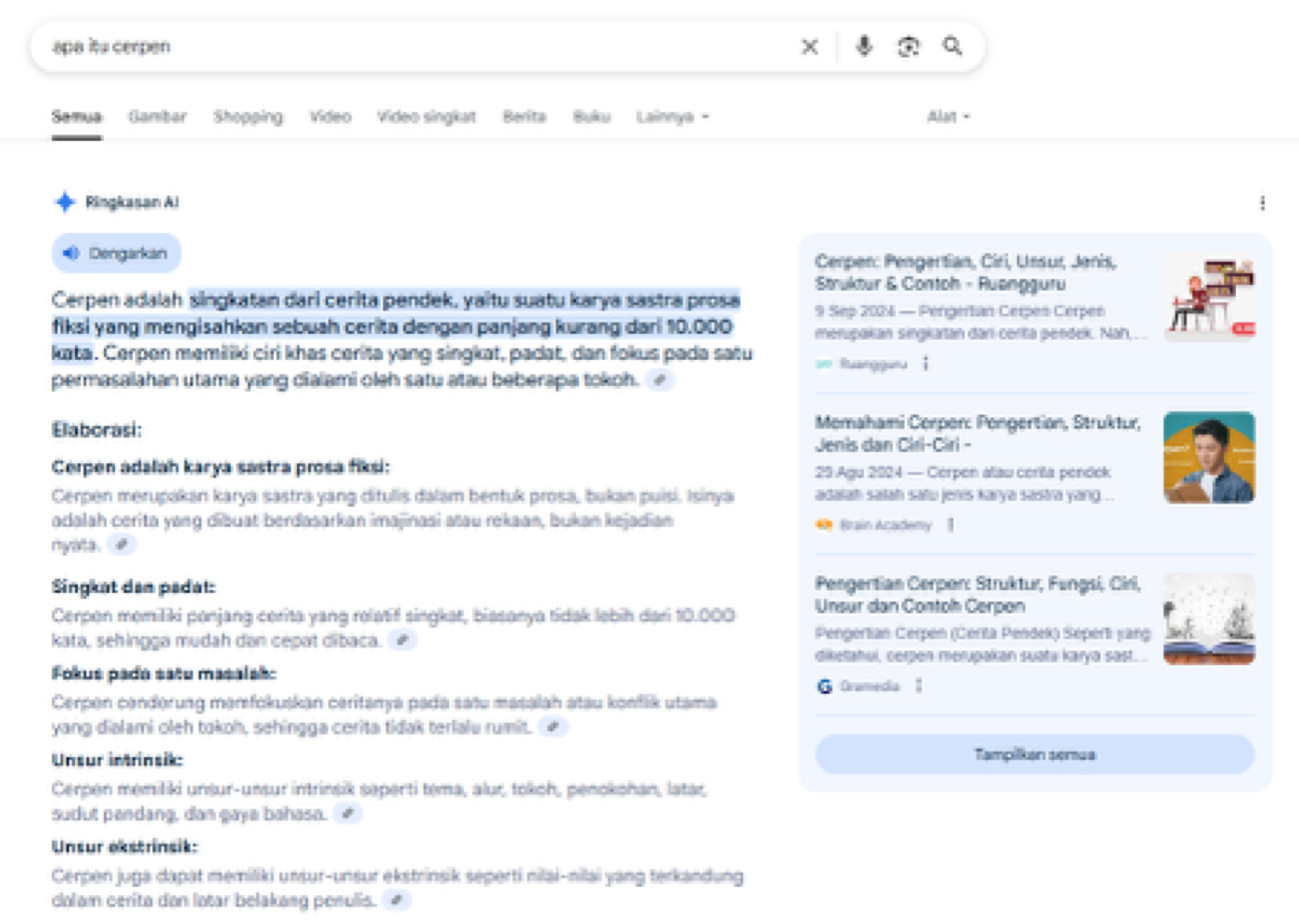The width and height of the screenshot is (1299, 924).
Task: Click the Tampilkan semua button
Action: pyautogui.click(x=1035, y=754)
